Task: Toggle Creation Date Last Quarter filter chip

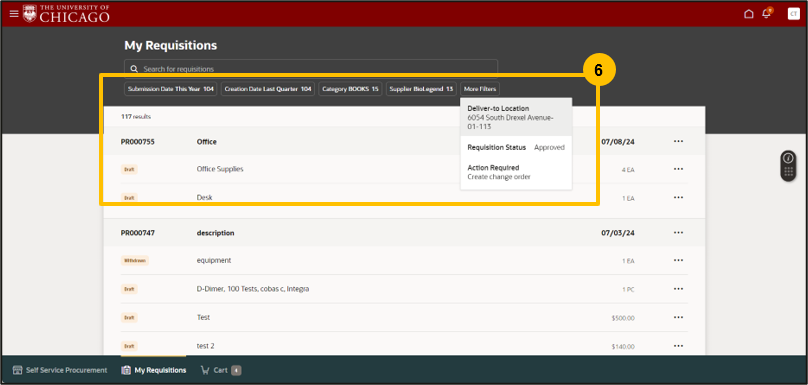Action: [267, 89]
